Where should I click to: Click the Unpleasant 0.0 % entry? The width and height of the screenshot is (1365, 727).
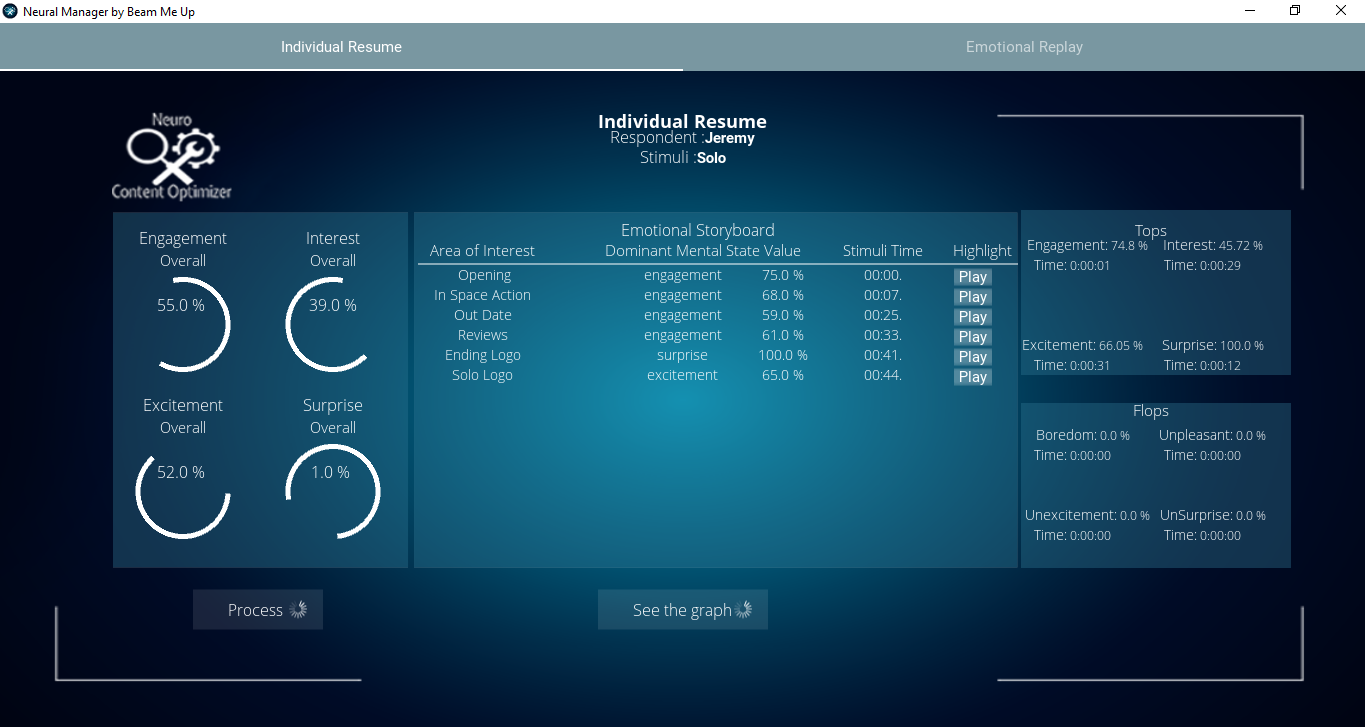(x=1212, y=435)
